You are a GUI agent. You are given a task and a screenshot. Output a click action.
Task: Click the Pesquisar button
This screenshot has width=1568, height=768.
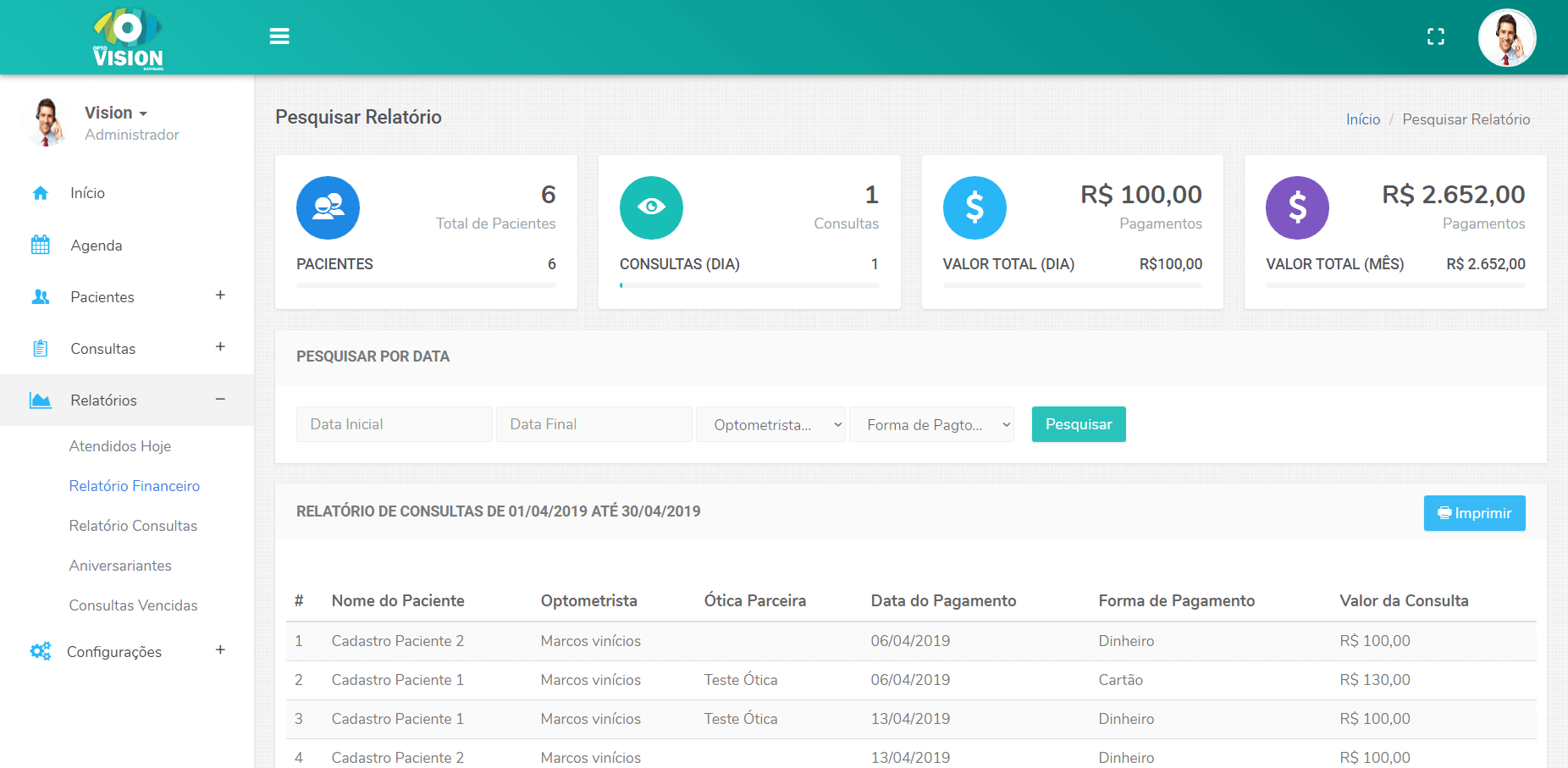point(1078,424)
